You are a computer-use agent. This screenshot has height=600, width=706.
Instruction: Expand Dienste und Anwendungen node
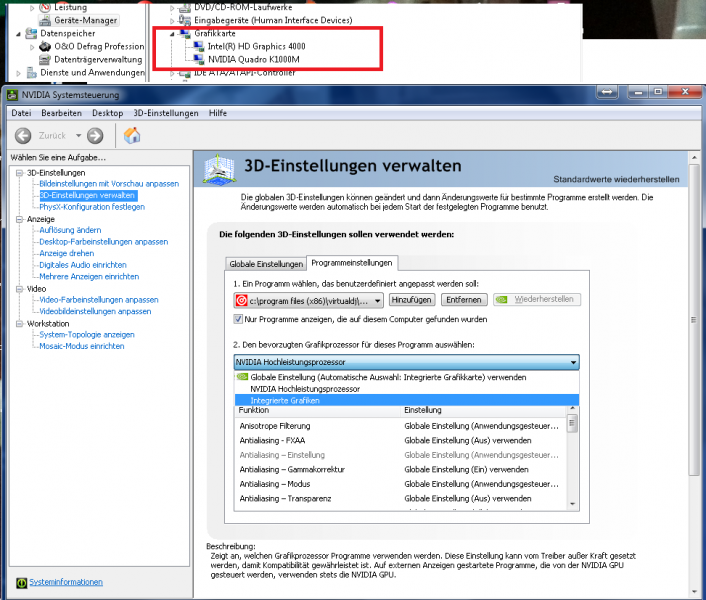pos(18,73)
